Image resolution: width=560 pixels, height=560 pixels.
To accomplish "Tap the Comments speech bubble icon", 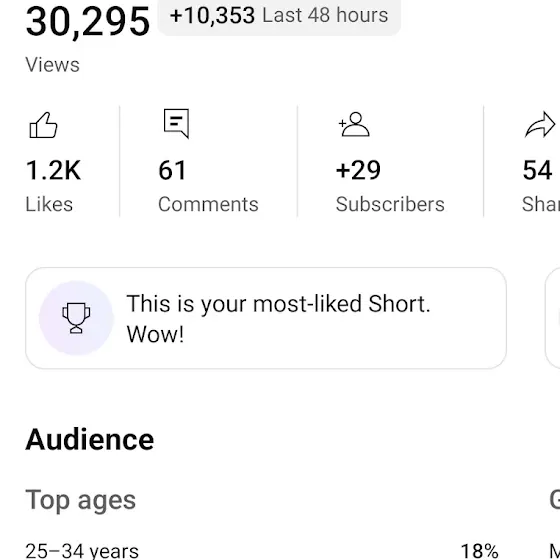I will (x=176, y=124).
